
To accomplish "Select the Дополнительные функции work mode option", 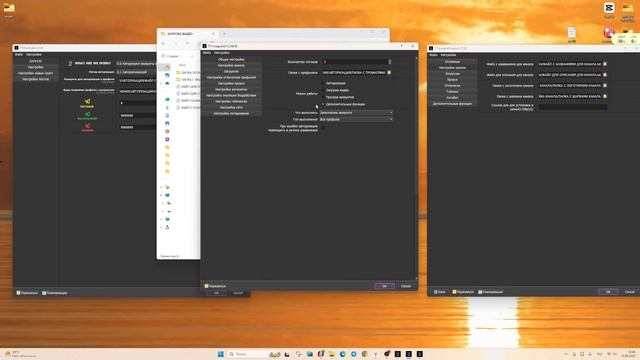I will pyautogui.click(x=343, y=104).
